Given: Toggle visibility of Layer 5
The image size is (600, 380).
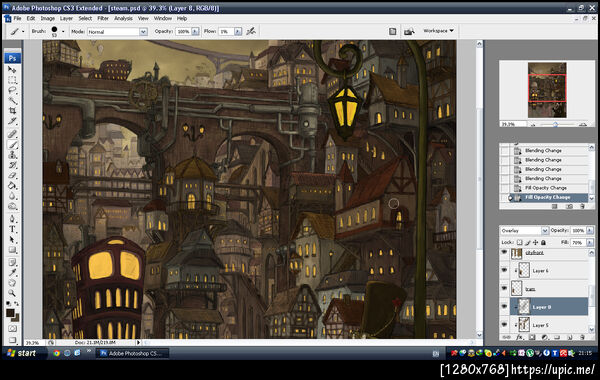Looking at the screenshot, I should [x=504, y=325].
